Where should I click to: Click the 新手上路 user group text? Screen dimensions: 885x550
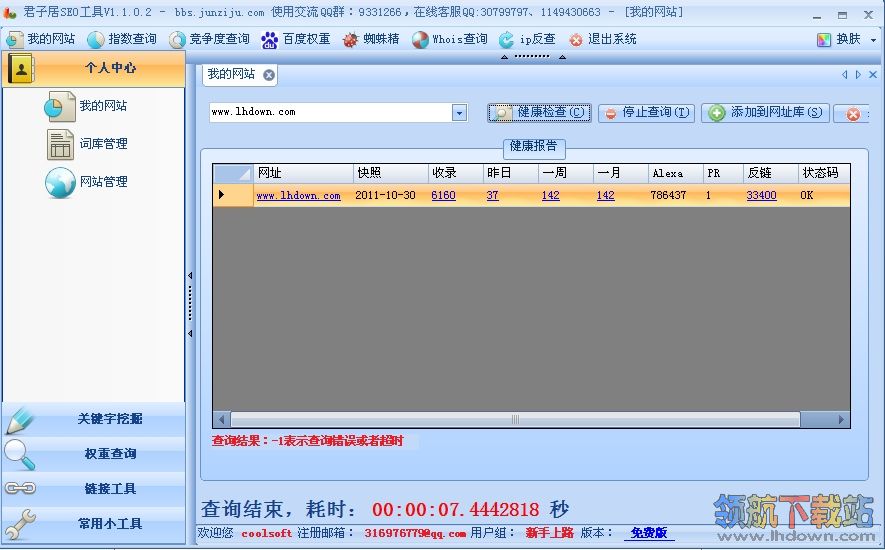click(x=549, y=532)
